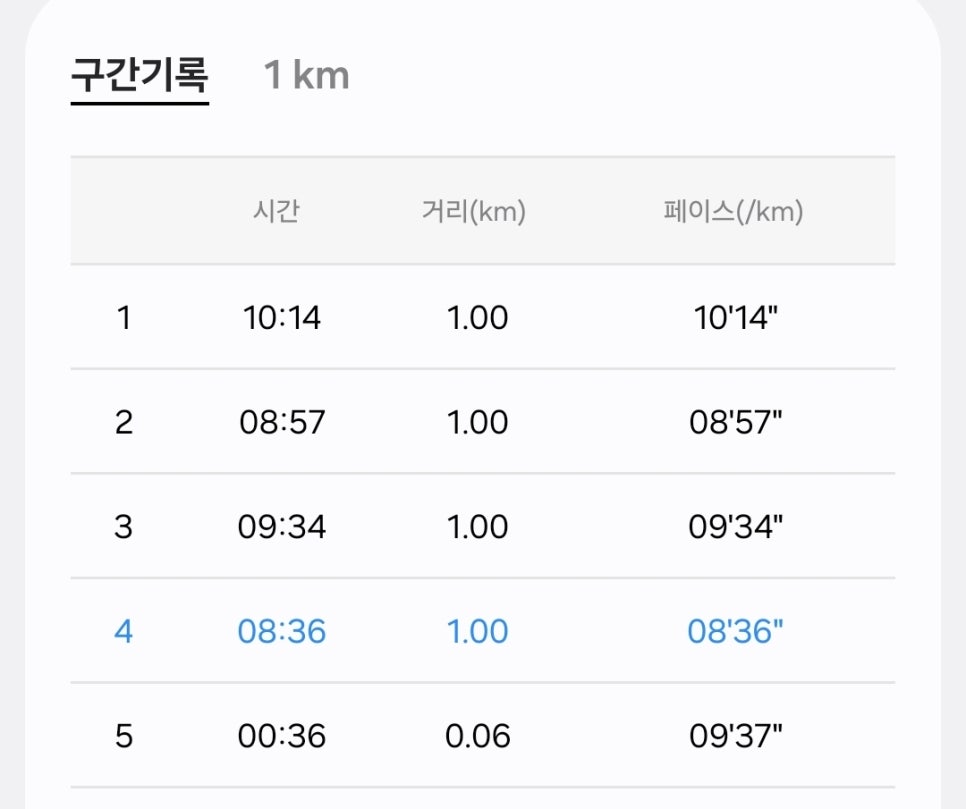Switch to the 1 km tab
The image size is (966, 809).
tap(306, 75)
